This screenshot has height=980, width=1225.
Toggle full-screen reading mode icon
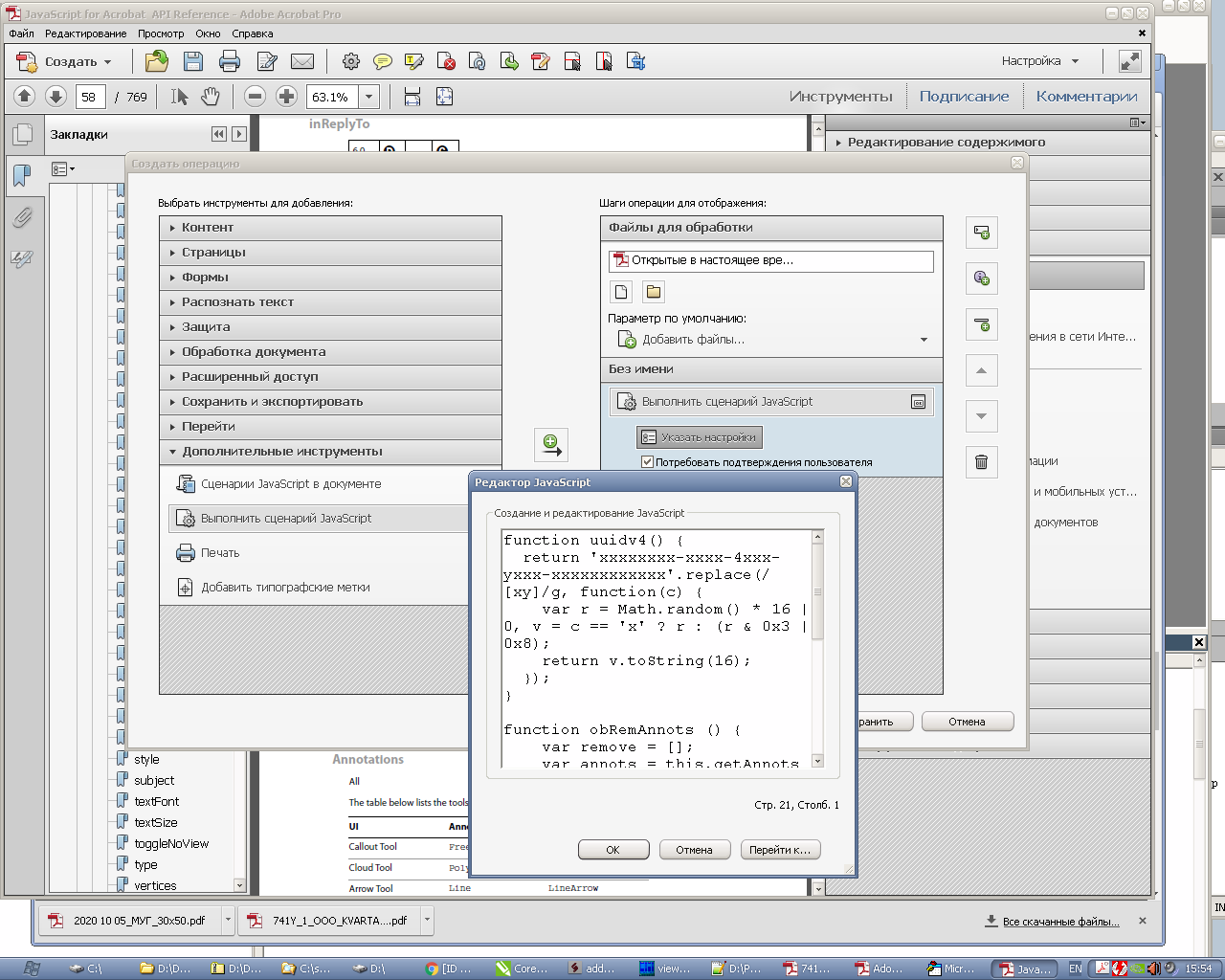pos(1130,61)
